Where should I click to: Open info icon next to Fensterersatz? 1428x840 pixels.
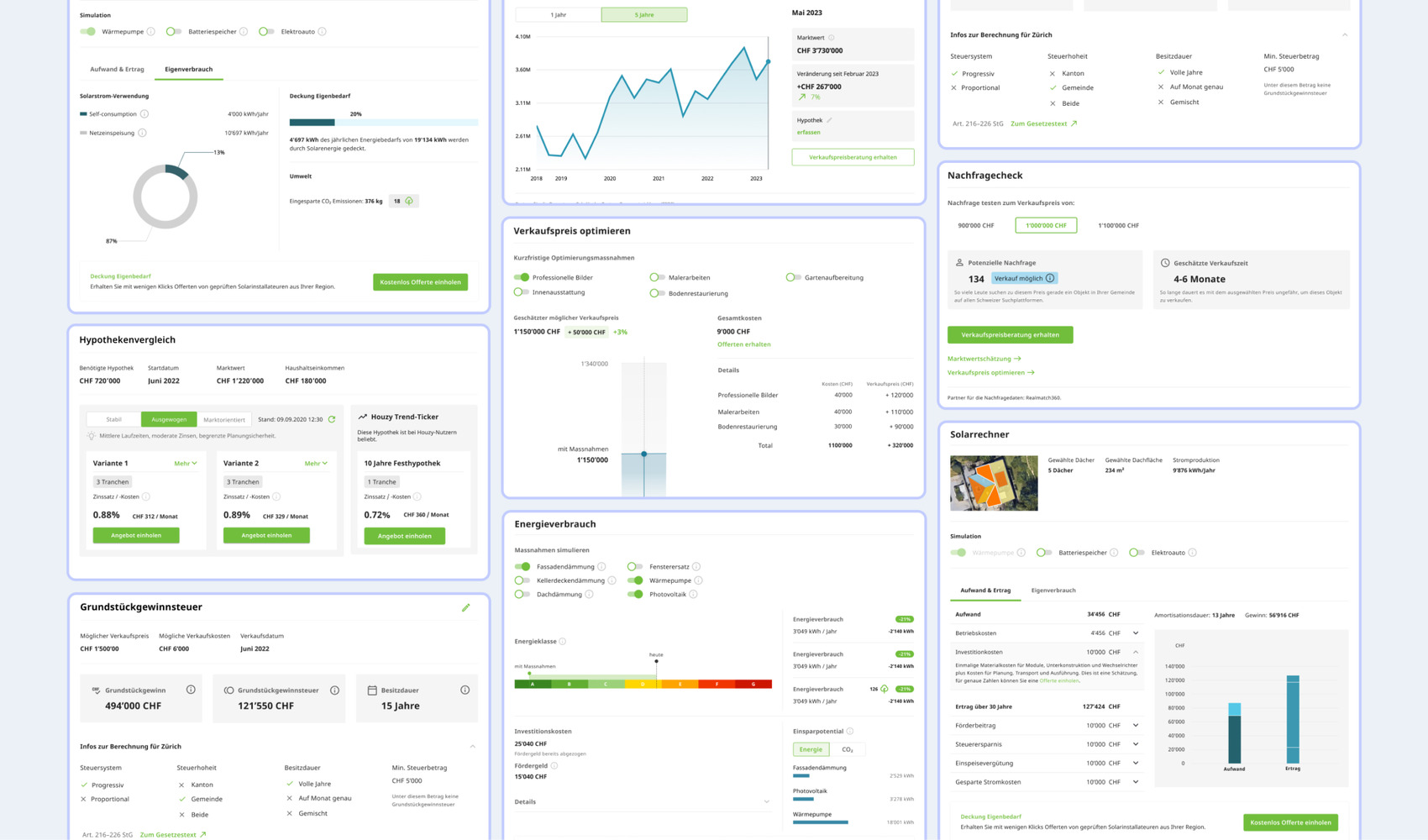(696, 567)
